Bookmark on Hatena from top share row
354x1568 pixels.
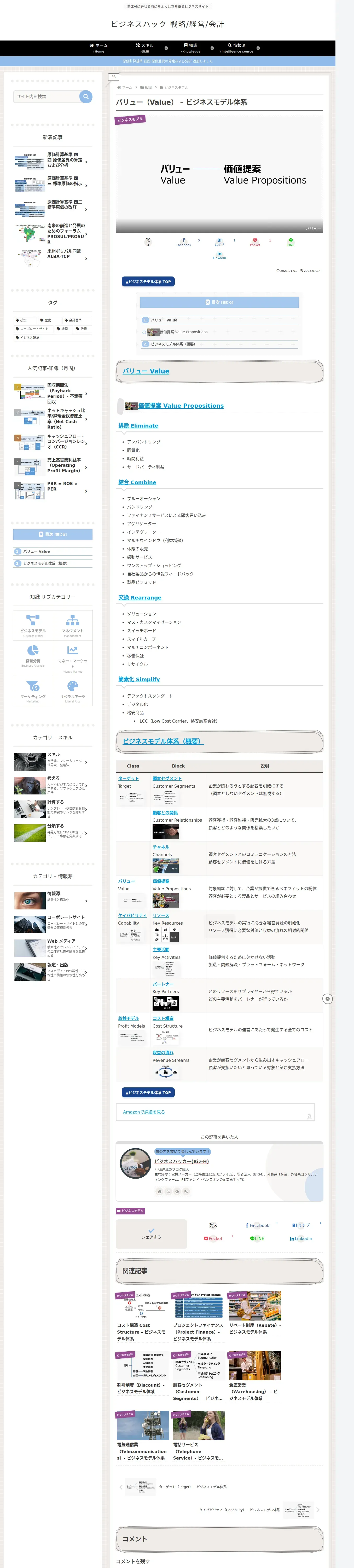219,242
